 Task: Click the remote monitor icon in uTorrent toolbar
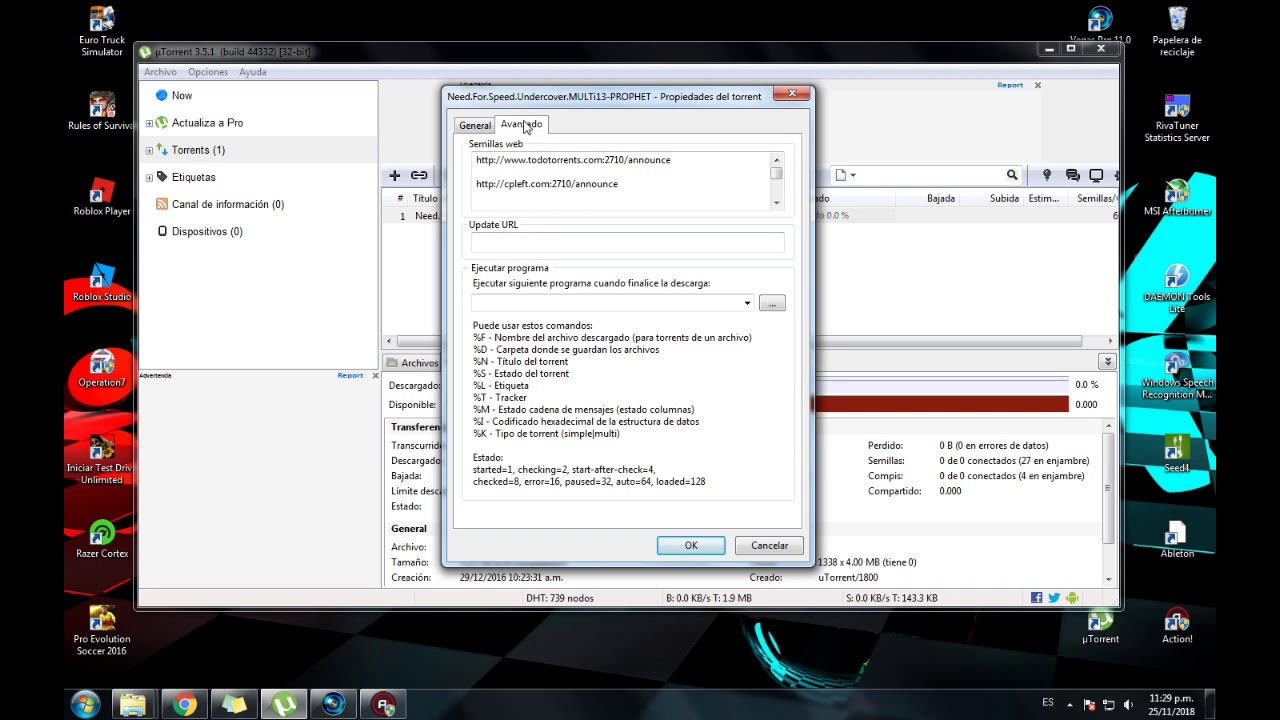click(1096, 175)
